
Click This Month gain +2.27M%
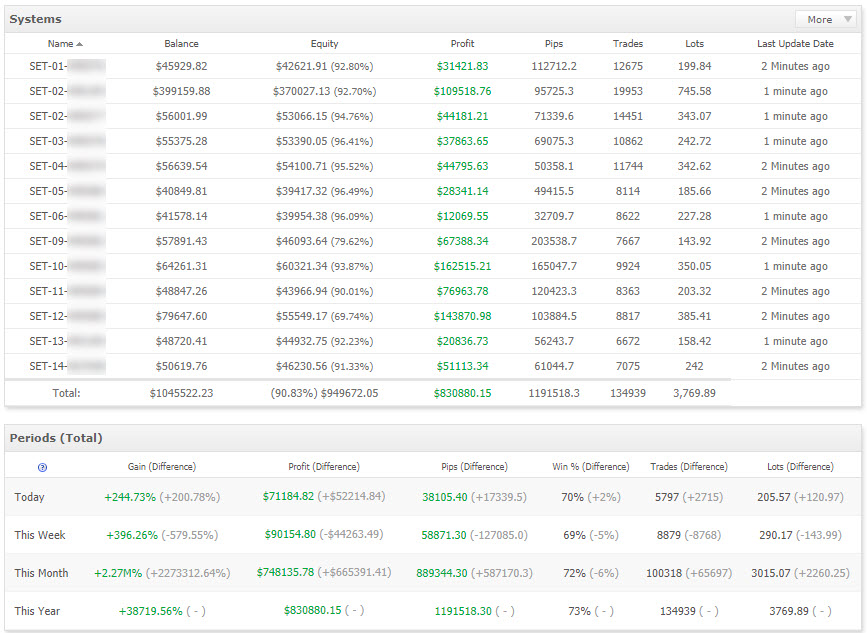[x=118, y=573]
